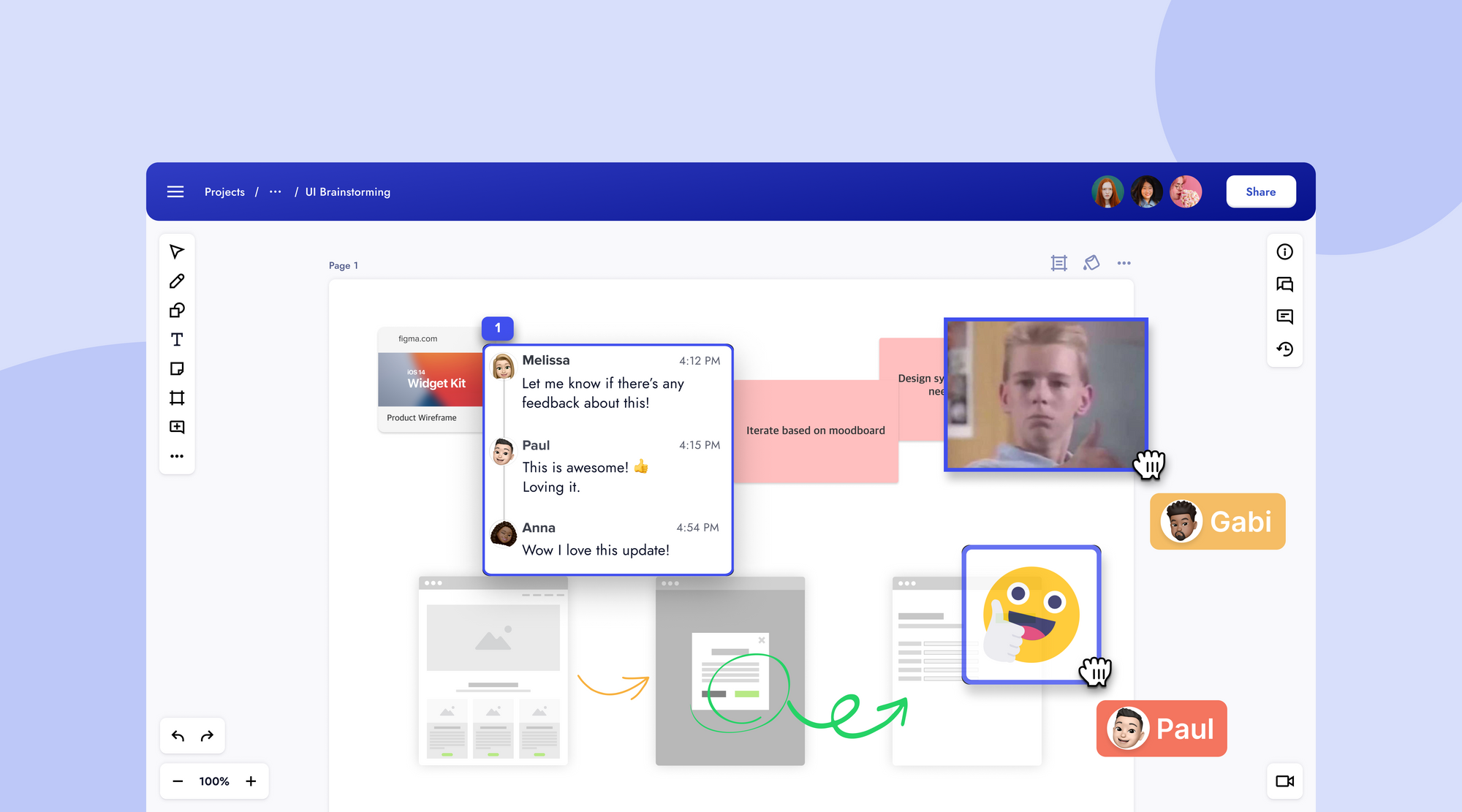The height and width of the screenshot is (812, 1462).
Task: Open the chat conversations panel
Action: click(1284, 284)
